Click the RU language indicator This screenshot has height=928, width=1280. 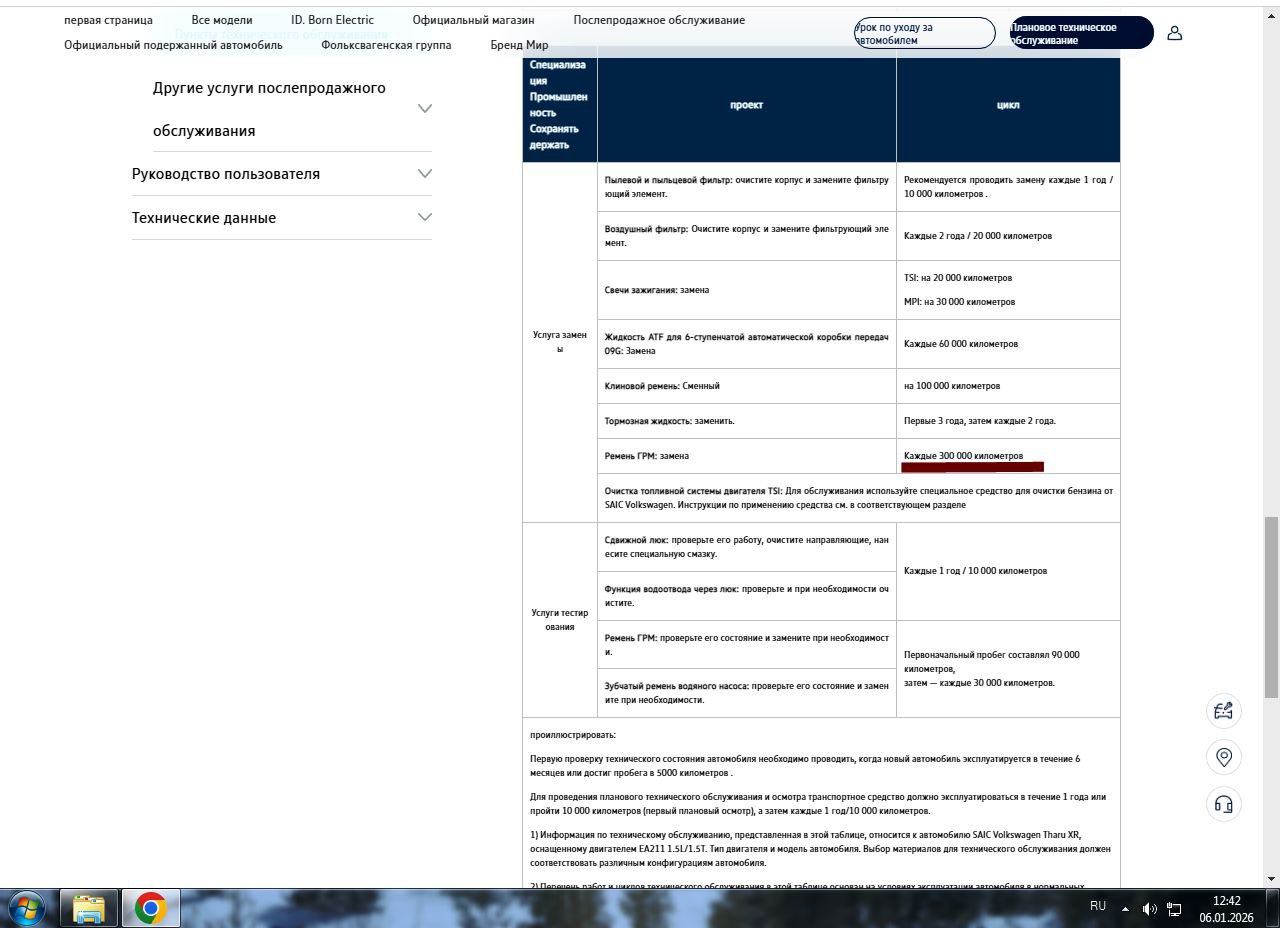1098,906
